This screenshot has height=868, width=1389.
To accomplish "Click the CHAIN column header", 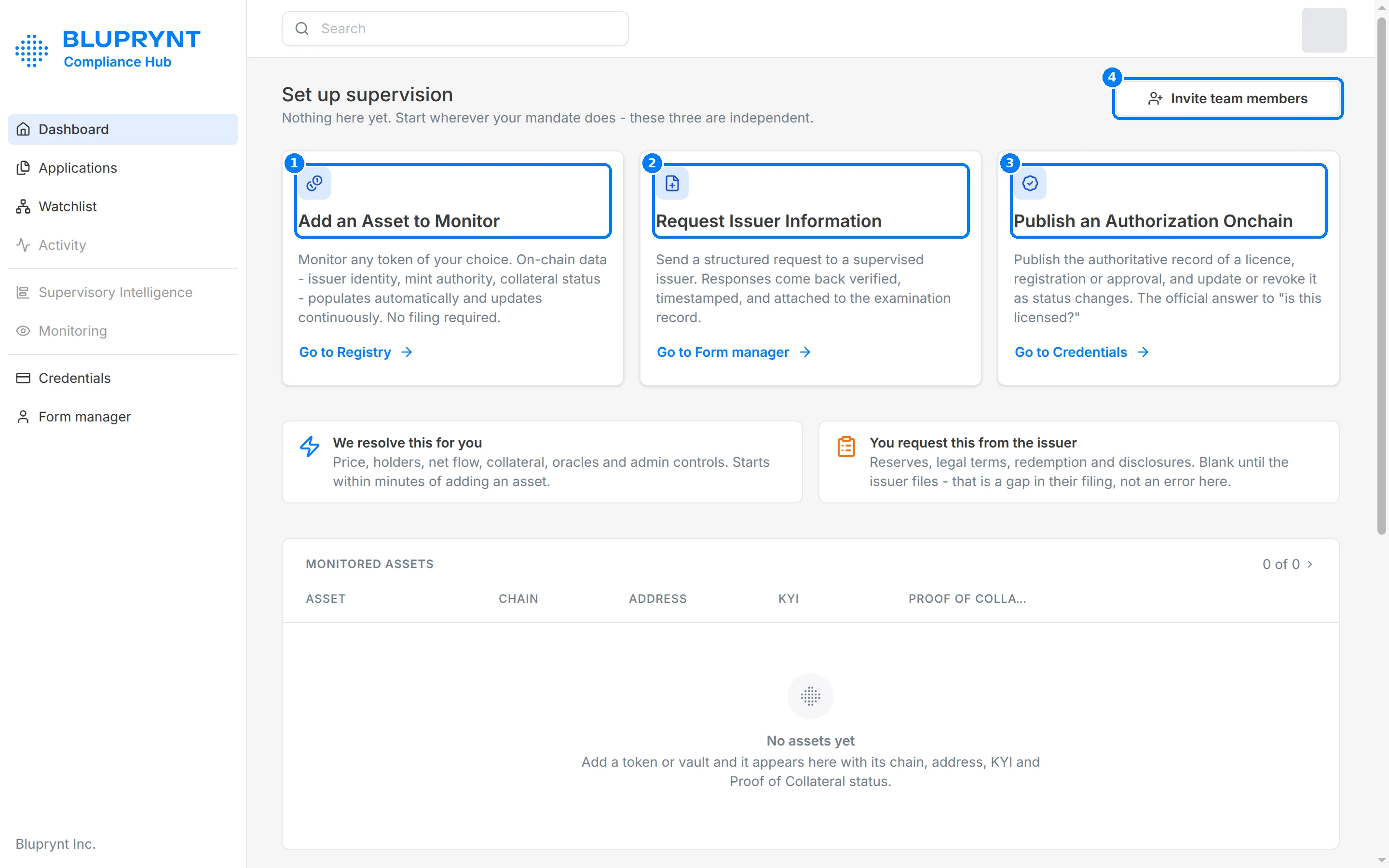I will tap(518, 598).
